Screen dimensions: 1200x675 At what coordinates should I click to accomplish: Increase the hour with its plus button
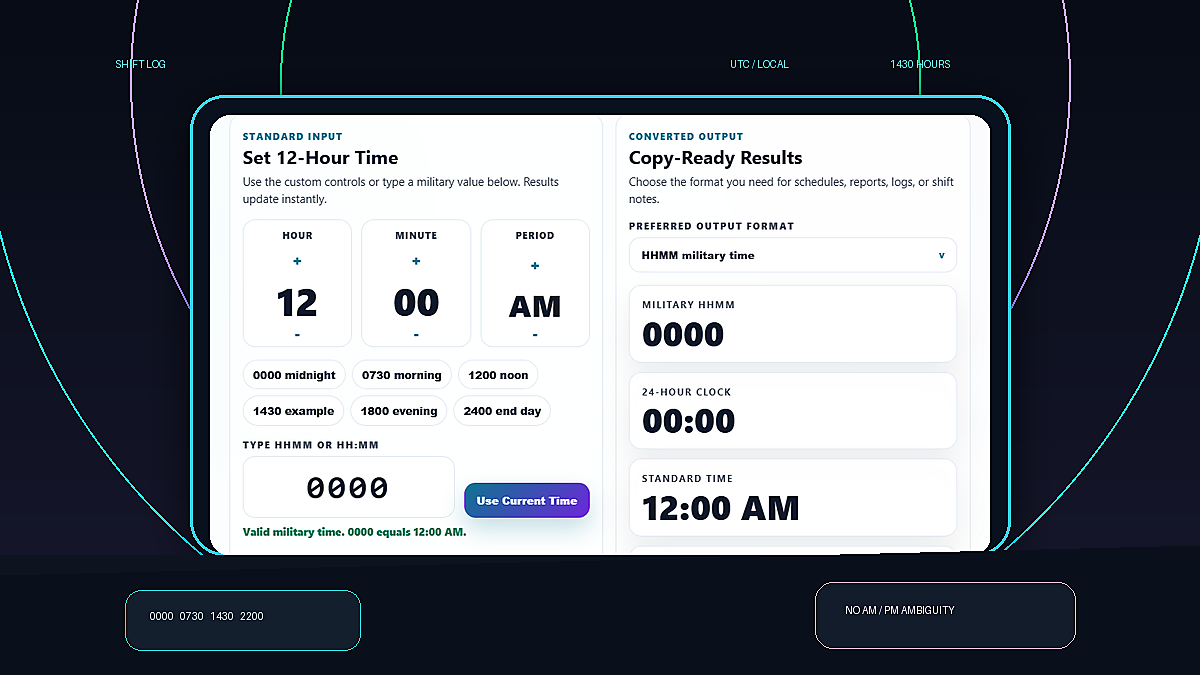click(x=297, y=261)
